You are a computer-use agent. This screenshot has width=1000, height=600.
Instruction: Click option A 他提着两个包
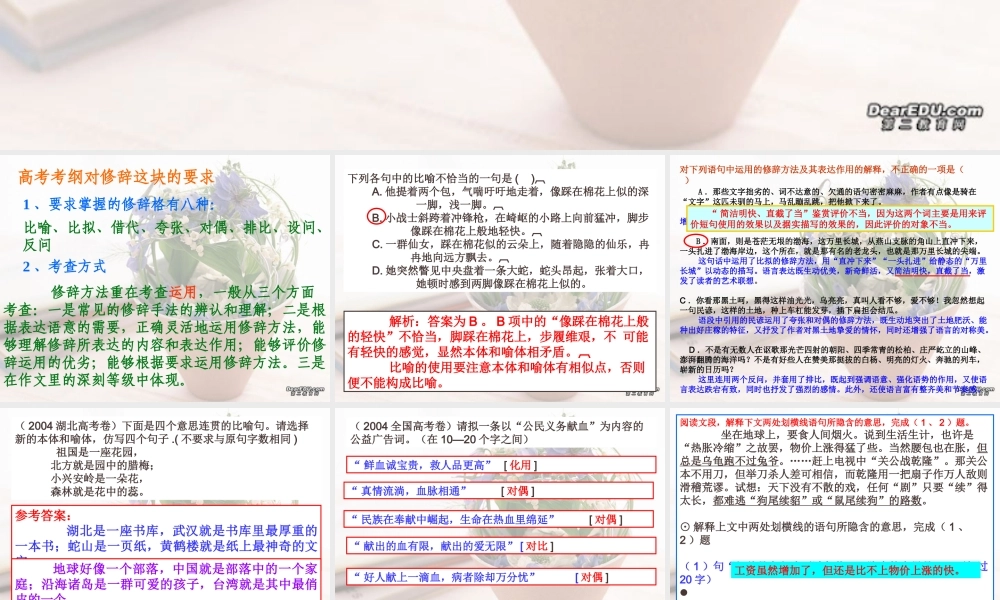tap(510, 198)
